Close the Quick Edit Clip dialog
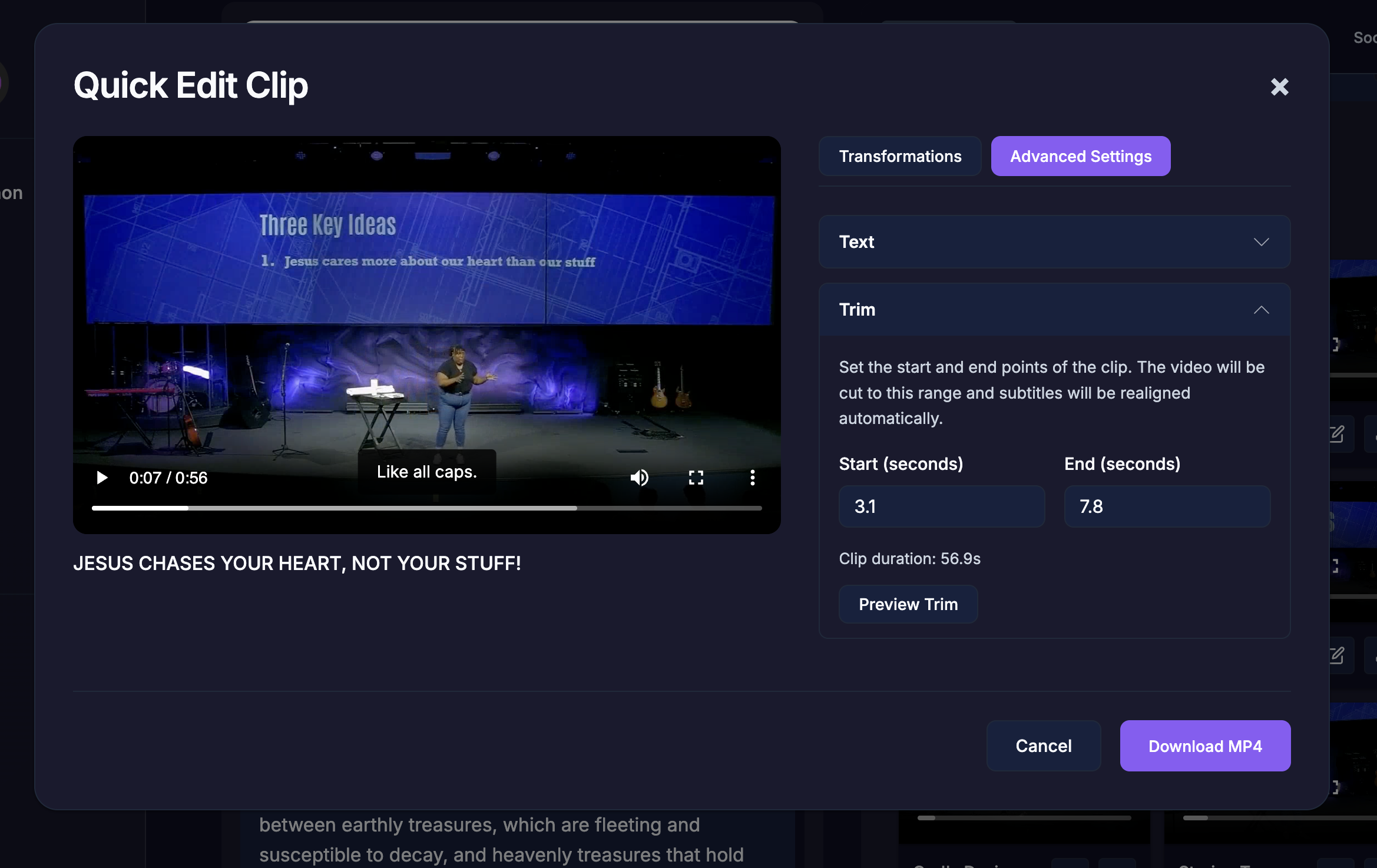The height and width of the screenshot is (868, 1377). point(1279,87)
